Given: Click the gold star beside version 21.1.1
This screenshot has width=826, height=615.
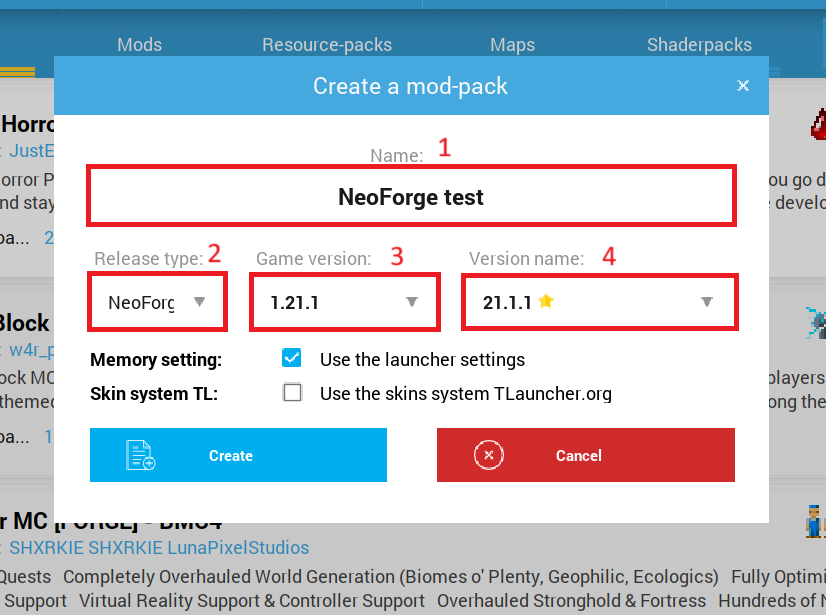Looking at the screenshot, I should 546,301.
